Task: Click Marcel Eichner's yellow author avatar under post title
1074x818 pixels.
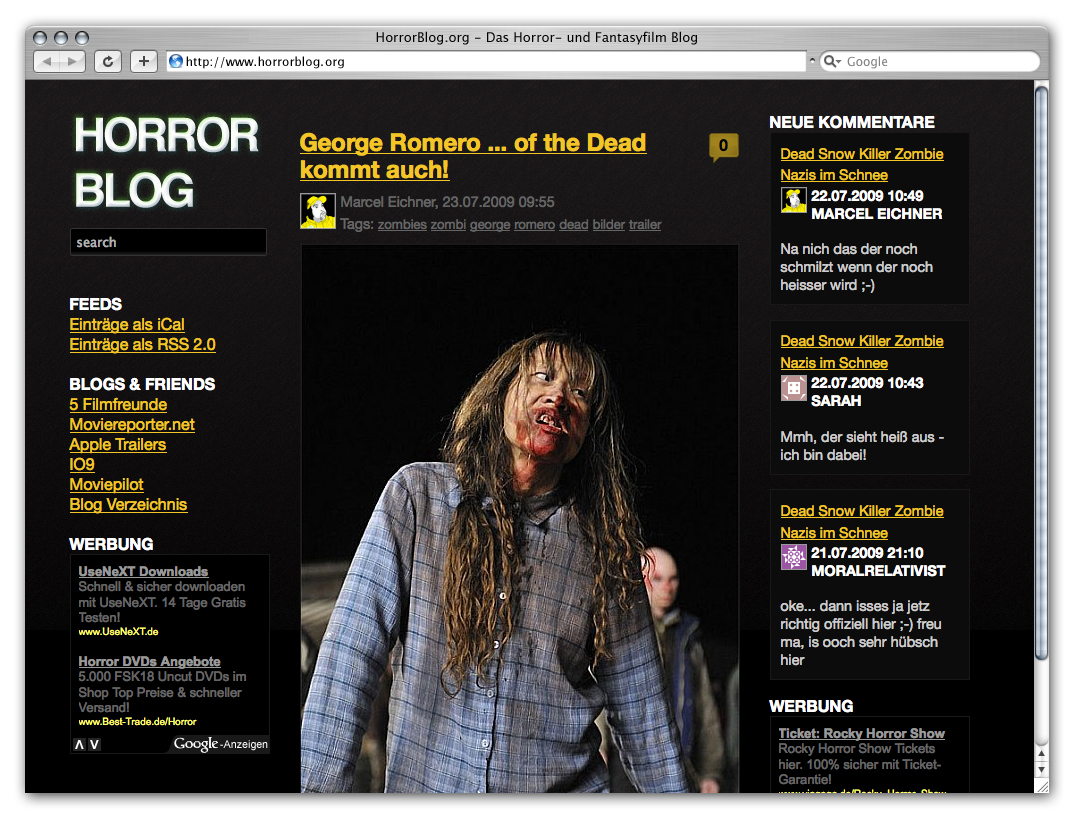Action: (318, 211)
